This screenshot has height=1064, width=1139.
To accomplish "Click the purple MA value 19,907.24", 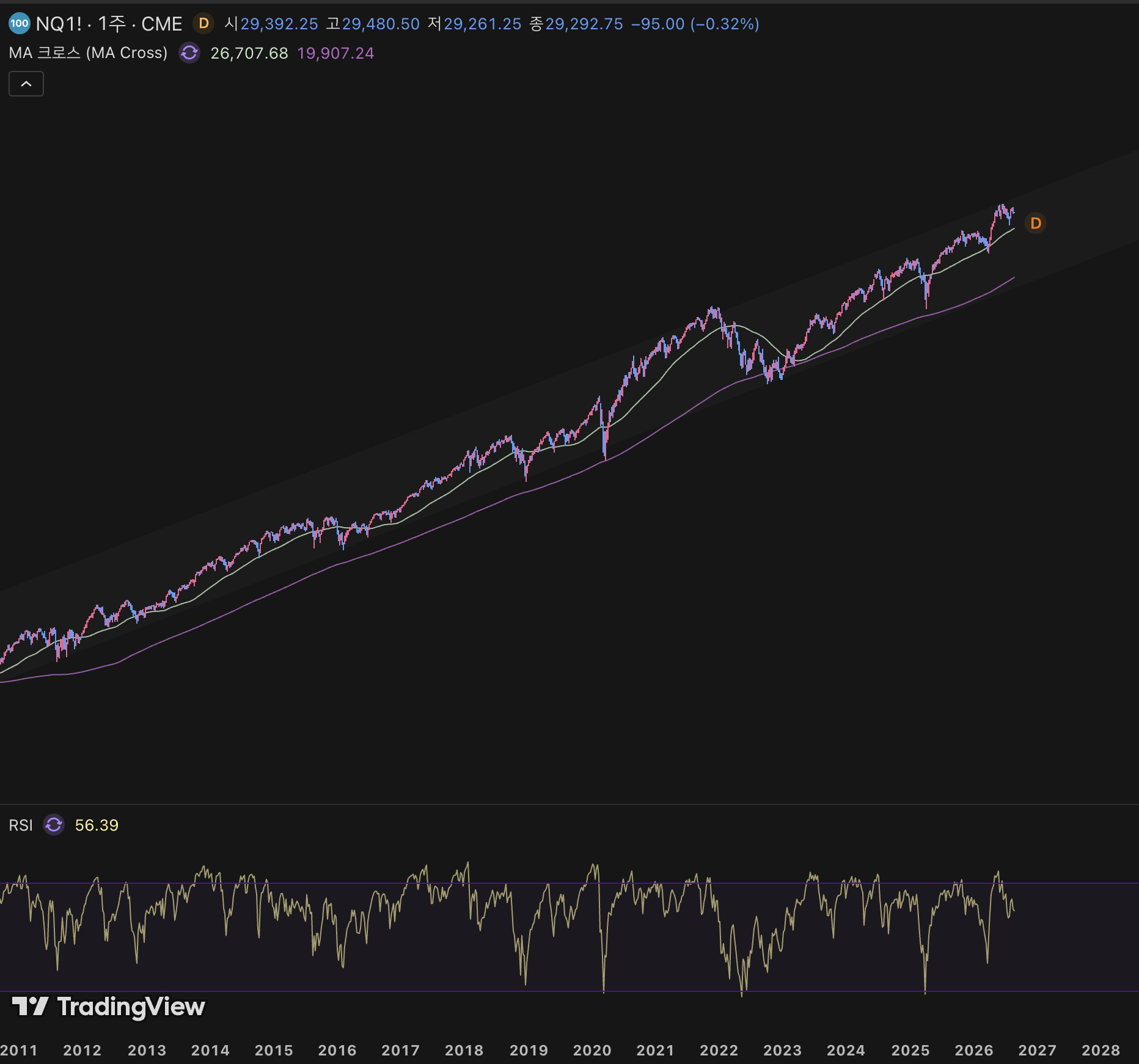I will point(335,54).
